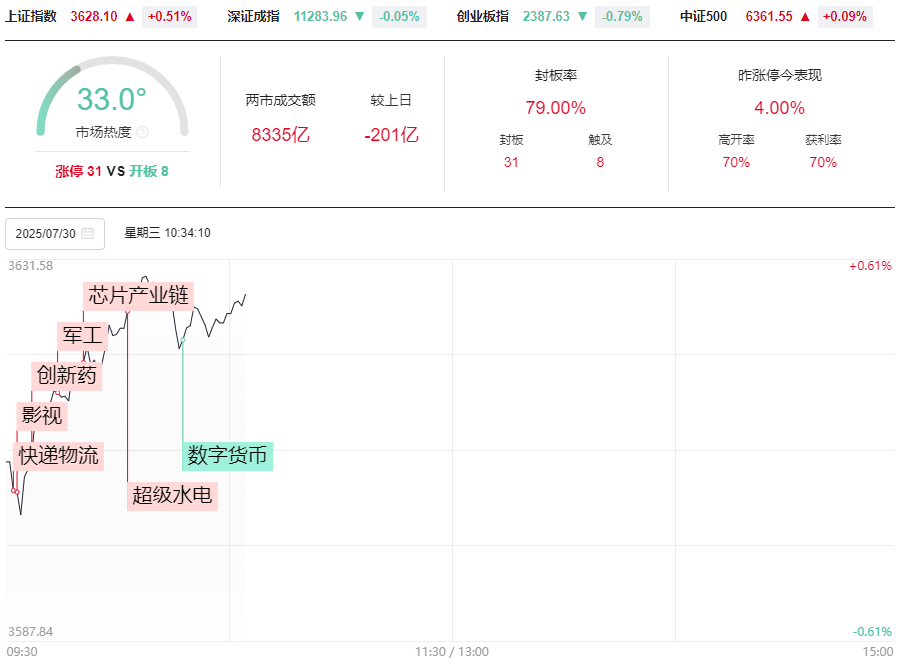900x665 pixels.
Task: Click the red circle marker at chart open
Action: click(x=14, y=491)
